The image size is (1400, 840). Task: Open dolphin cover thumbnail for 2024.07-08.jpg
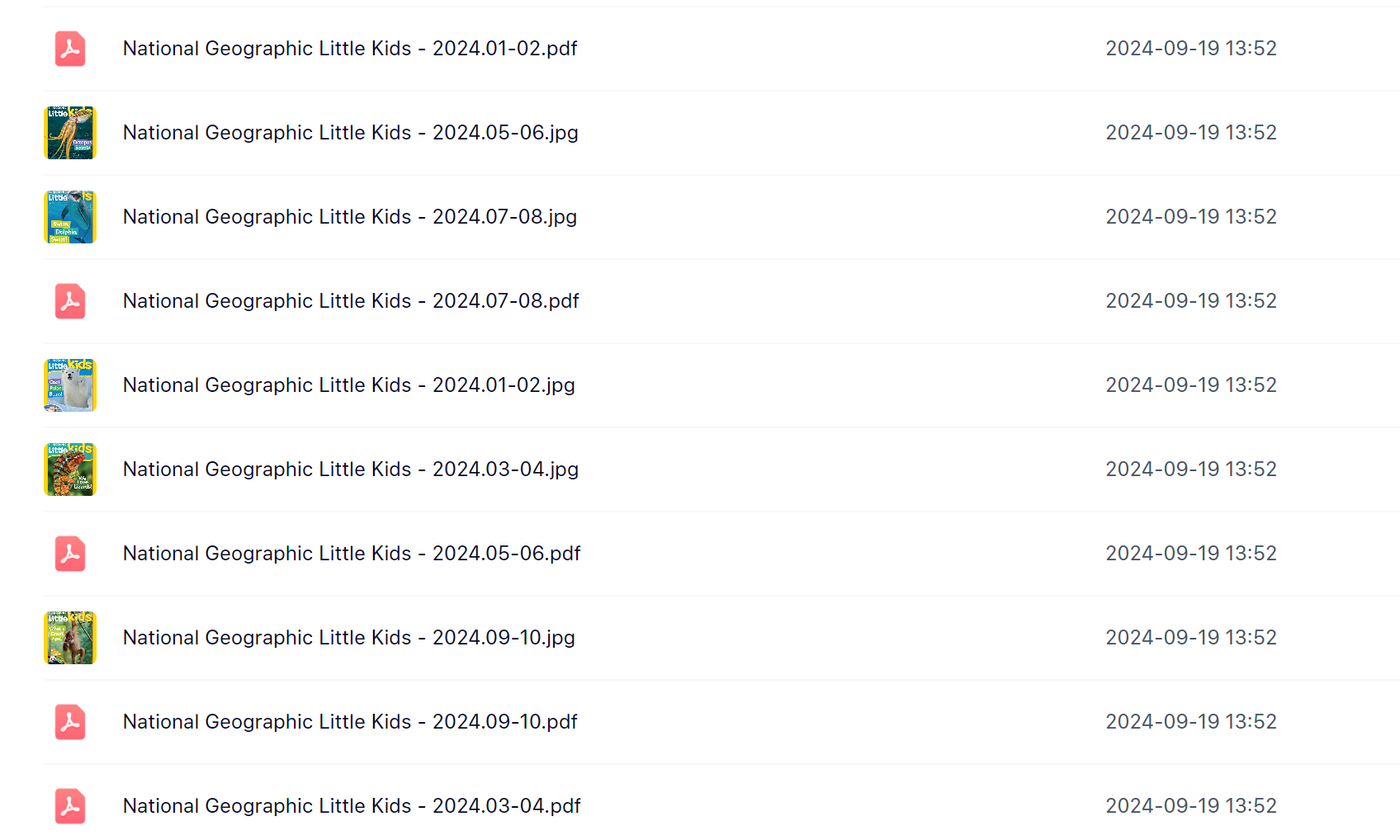coord(70,217)
